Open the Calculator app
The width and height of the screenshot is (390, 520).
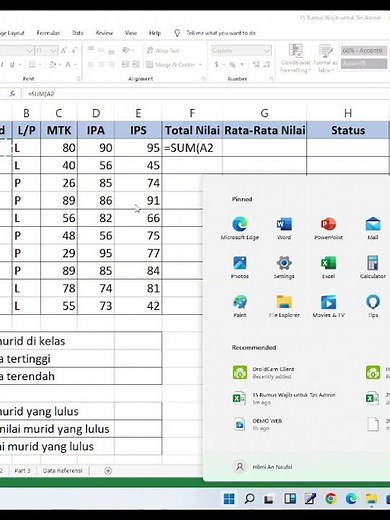(373, 267)
